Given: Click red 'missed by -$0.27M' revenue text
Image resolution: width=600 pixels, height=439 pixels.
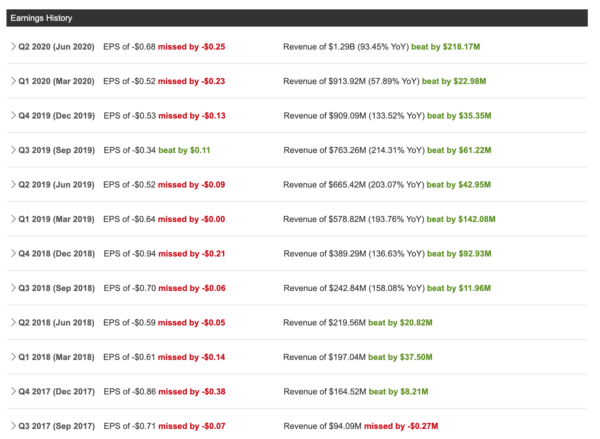Looking at the screenshot, I should click(401, 426).
